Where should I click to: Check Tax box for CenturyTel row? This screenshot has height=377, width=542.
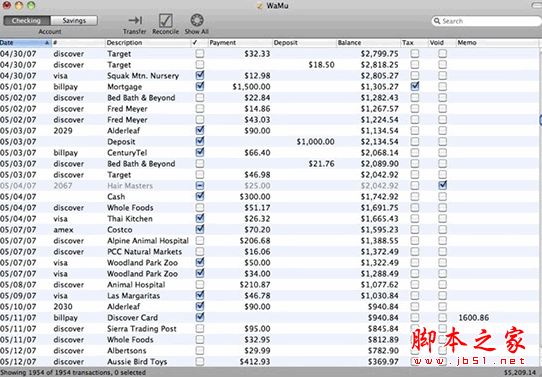[x=415, y=152]
